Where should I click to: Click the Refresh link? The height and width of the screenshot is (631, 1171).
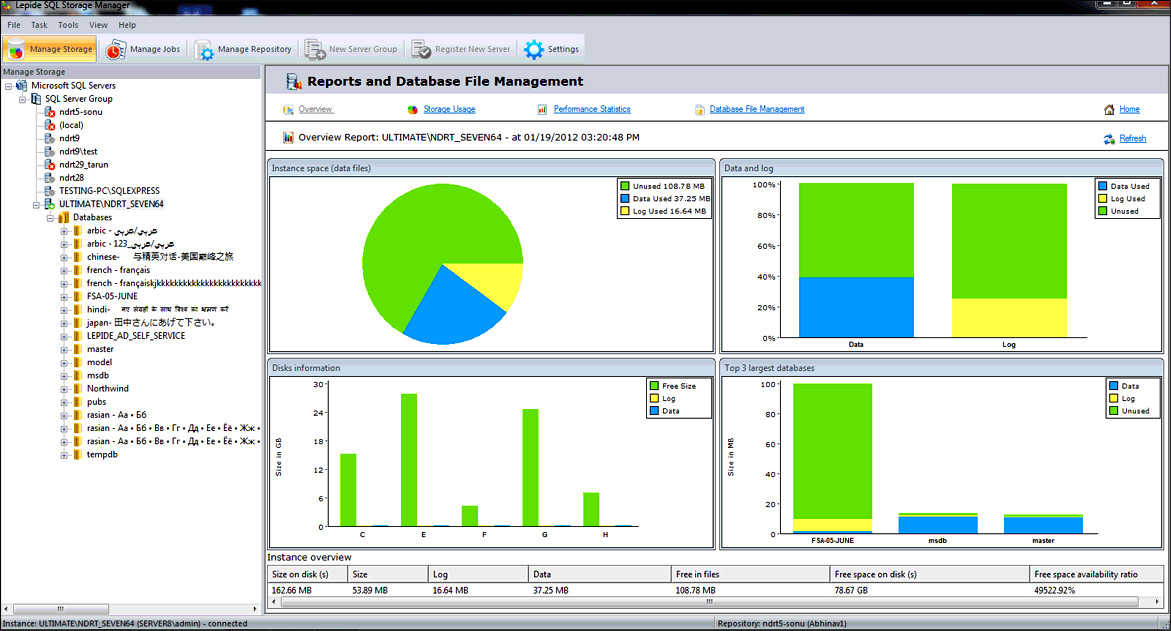[1132, 138]
